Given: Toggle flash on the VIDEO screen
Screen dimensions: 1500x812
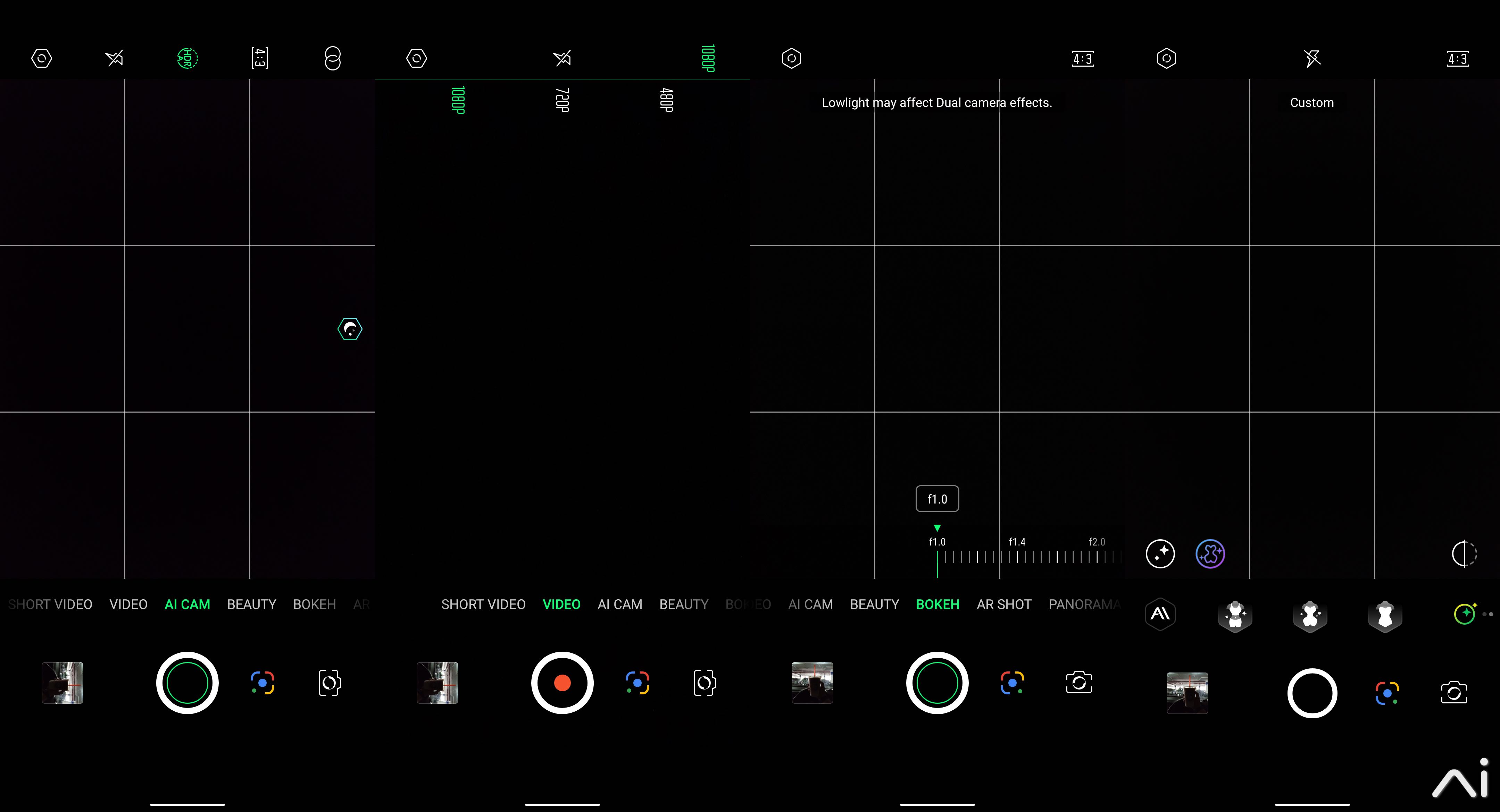Looking at the screenshot, I should pos(562,58).
